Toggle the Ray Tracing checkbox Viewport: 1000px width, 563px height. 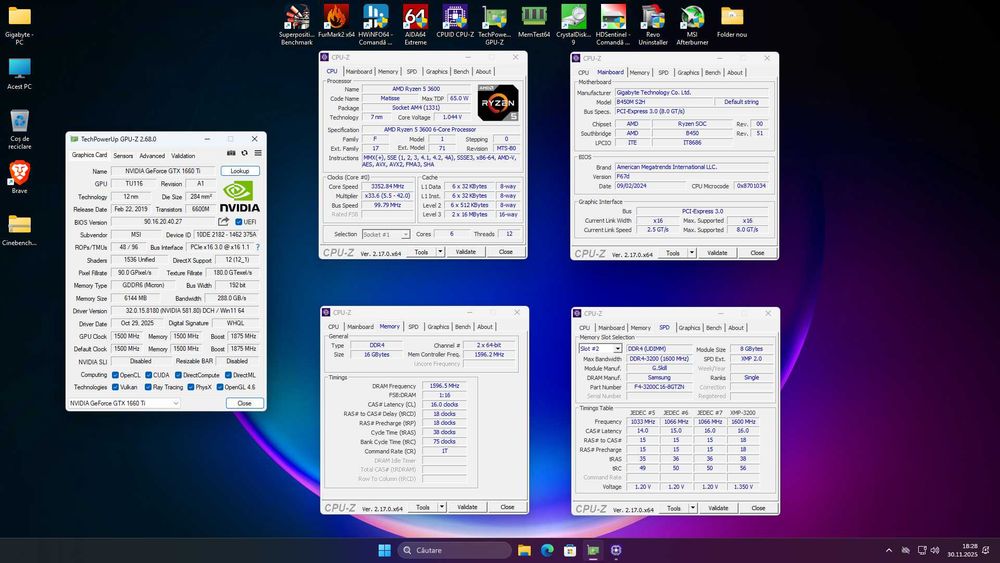[x=149, y=387]
